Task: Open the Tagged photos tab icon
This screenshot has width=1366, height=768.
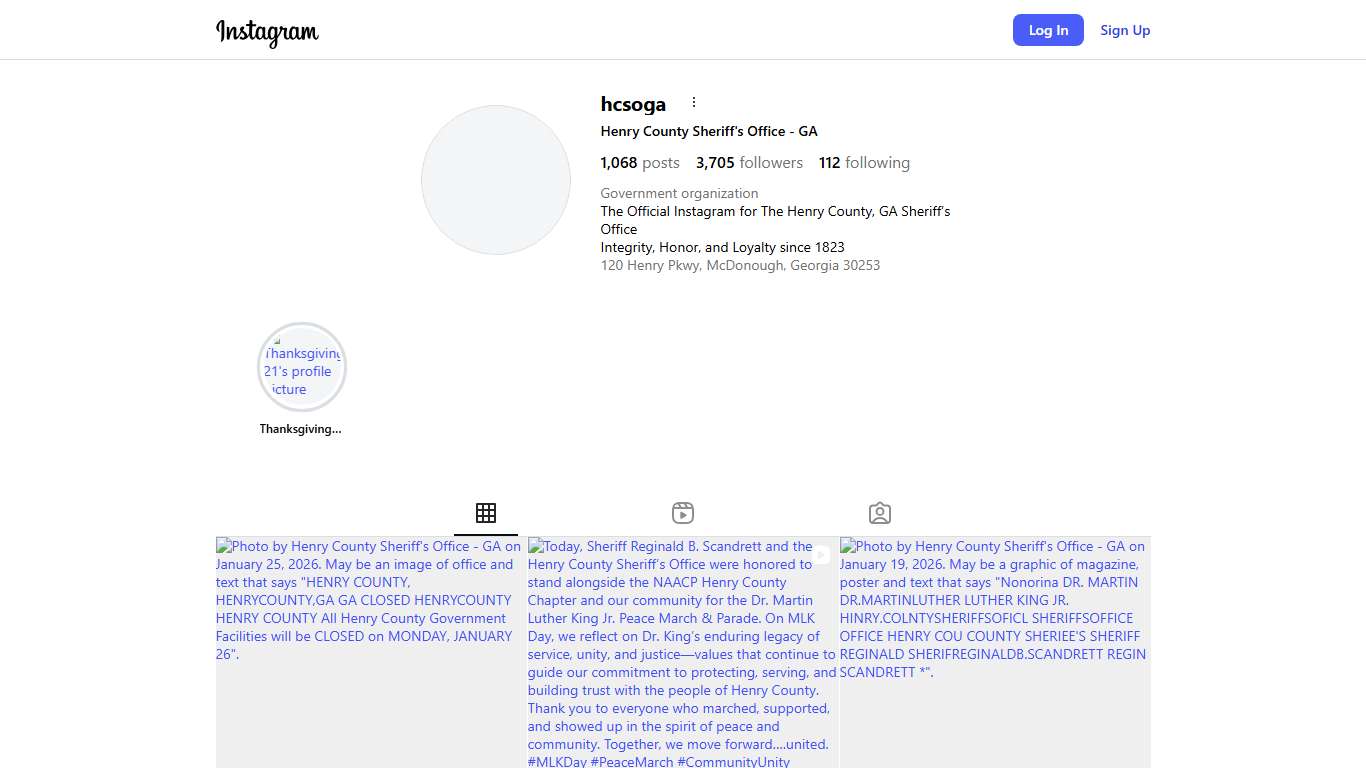Action: point(880,513)
